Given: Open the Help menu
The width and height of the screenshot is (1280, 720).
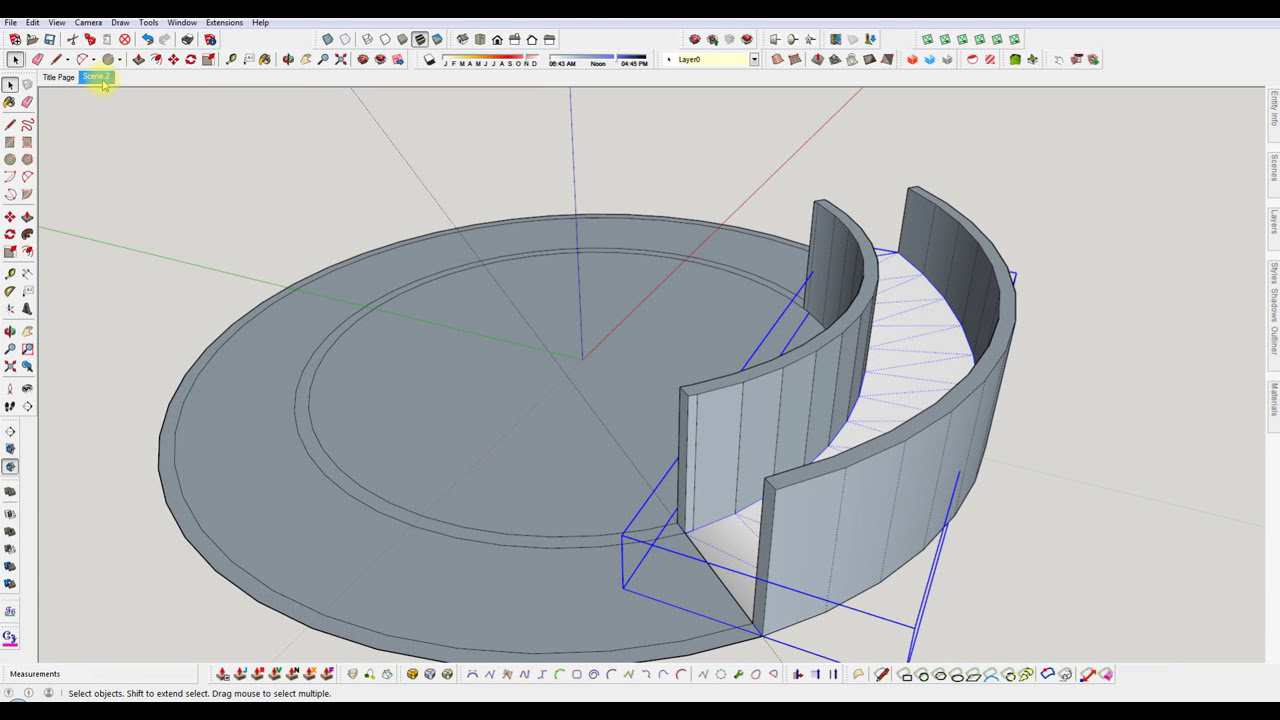Looking at the screenshot, I should point(260,22).
